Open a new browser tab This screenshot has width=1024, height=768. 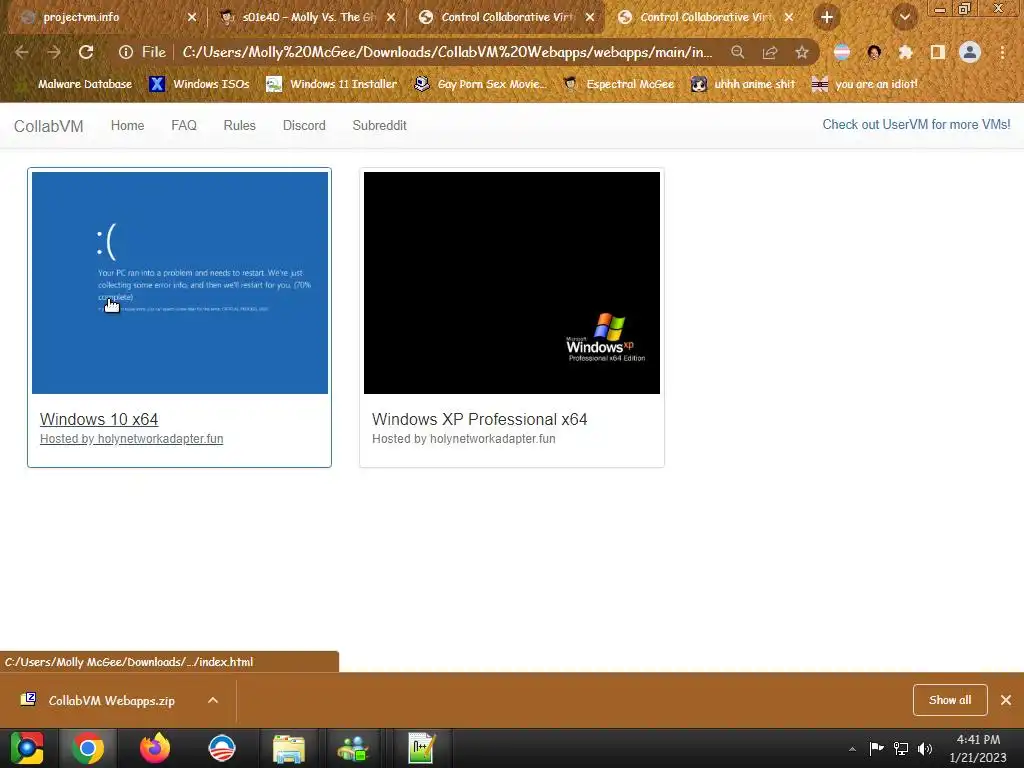pos(827,18)
